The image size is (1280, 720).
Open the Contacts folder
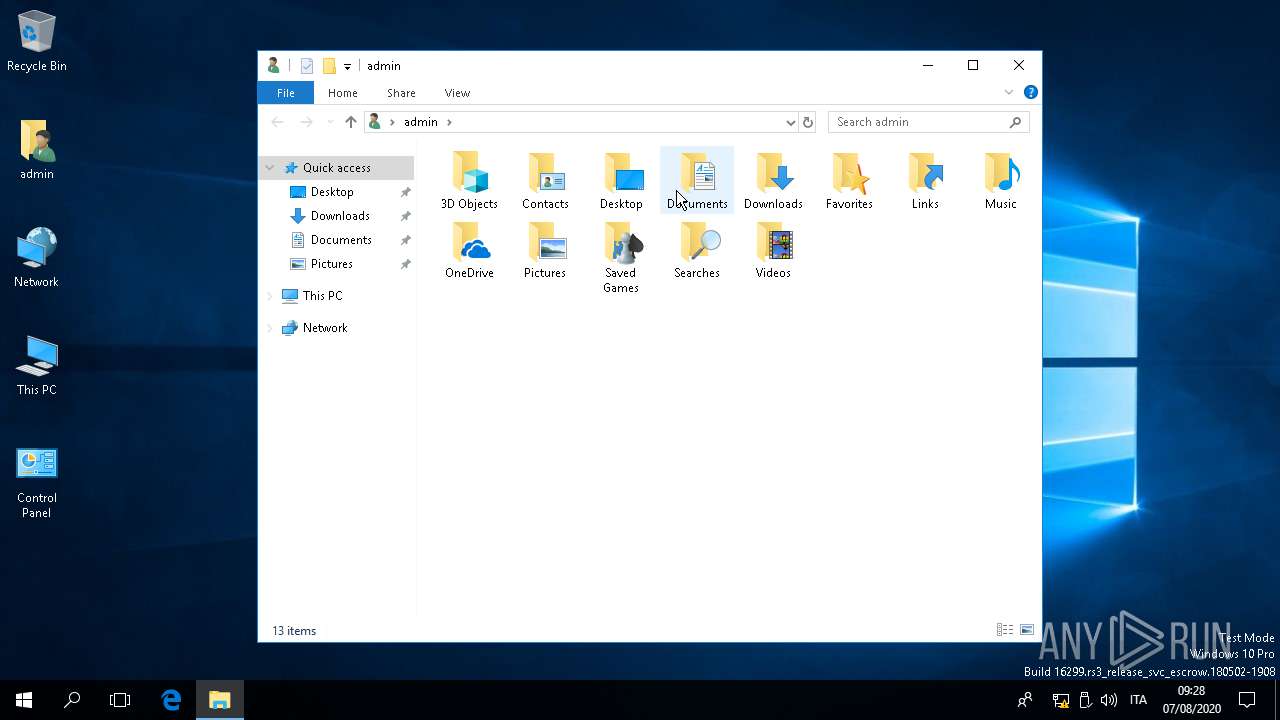point(545,180)
